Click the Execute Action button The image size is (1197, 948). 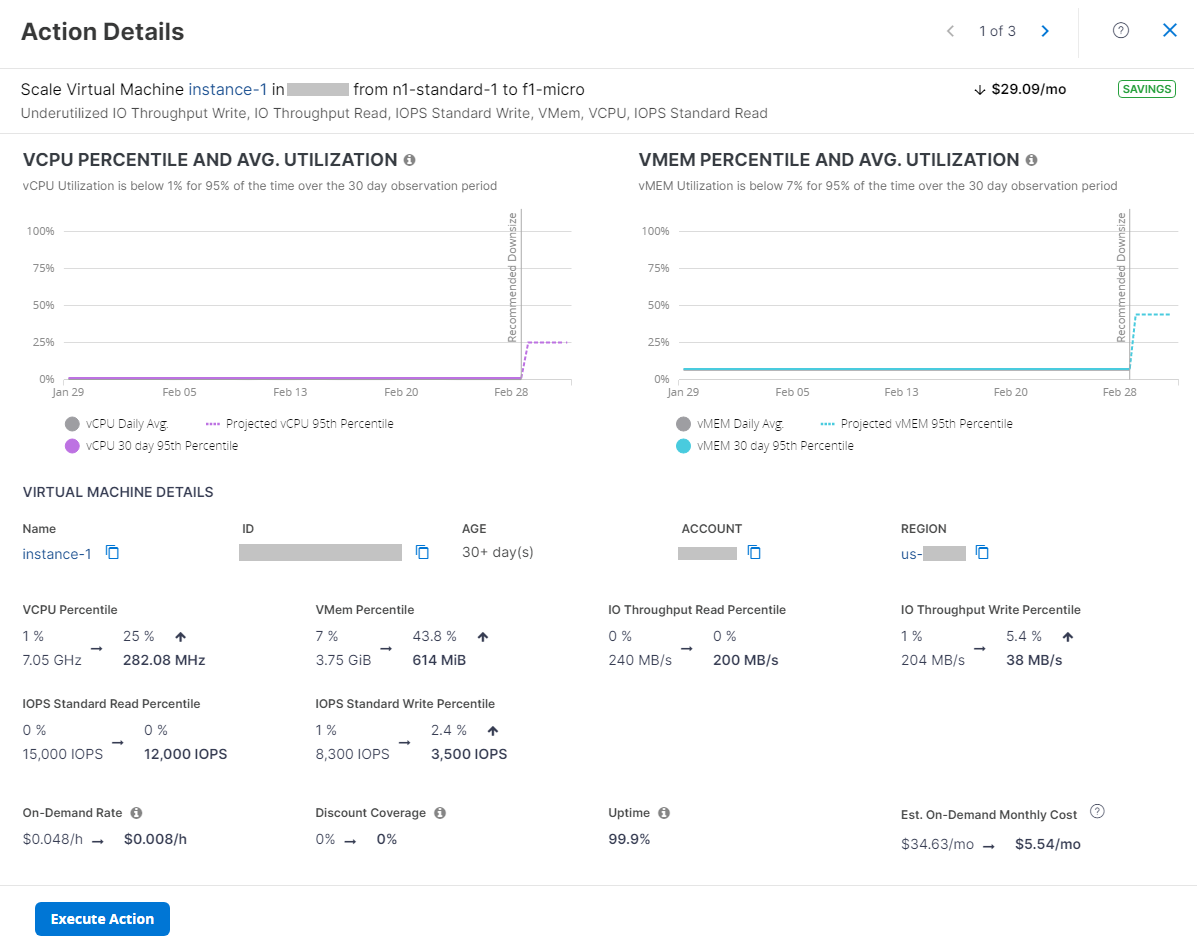pos(102,919)
